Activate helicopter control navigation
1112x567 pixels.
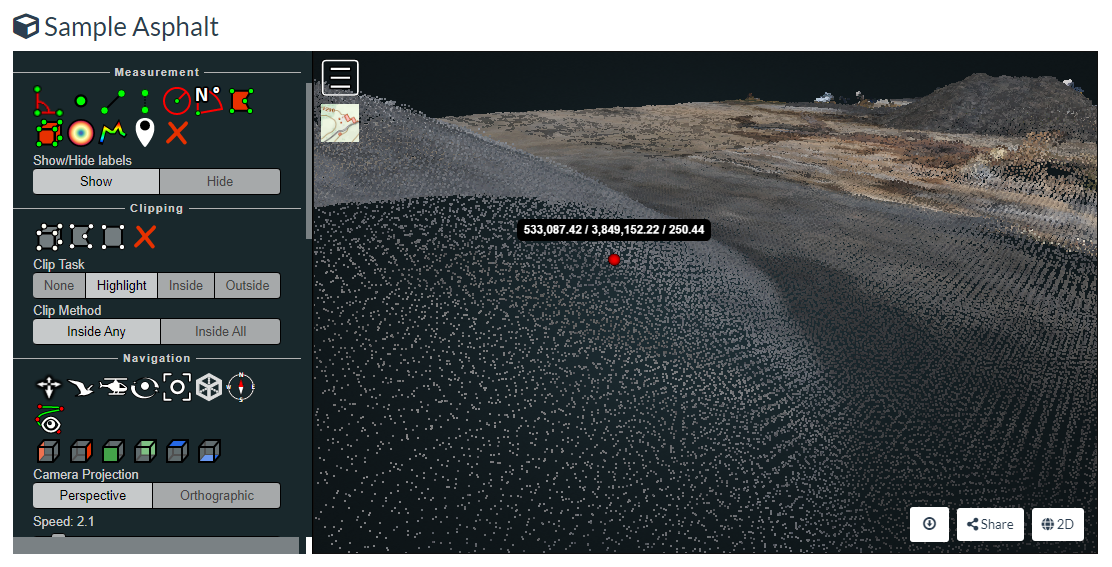[113, 387]
